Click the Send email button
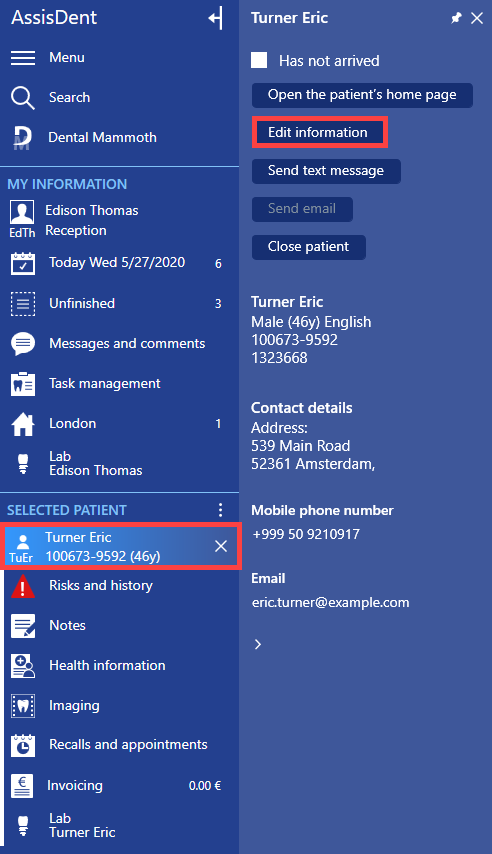This screenshot has height=854, width=492. (302, 209)
